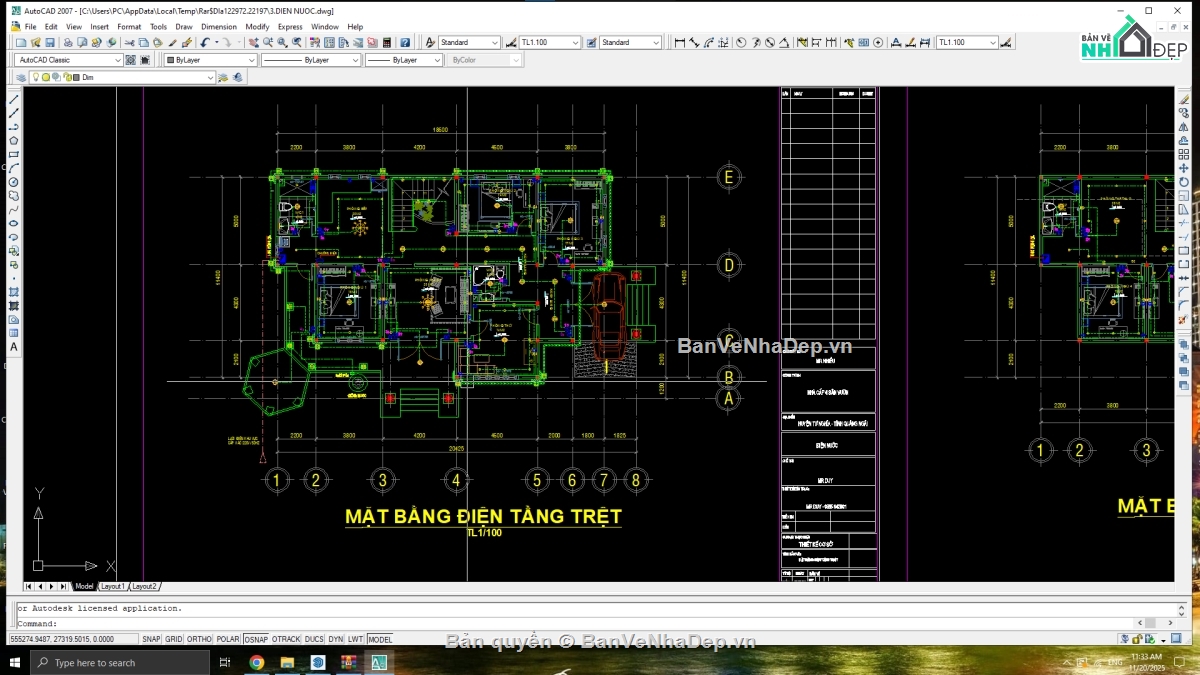Toggle GRID display in status bar
The height and width of the screenshot is (675, 1200).
click(x=174, y=639)
